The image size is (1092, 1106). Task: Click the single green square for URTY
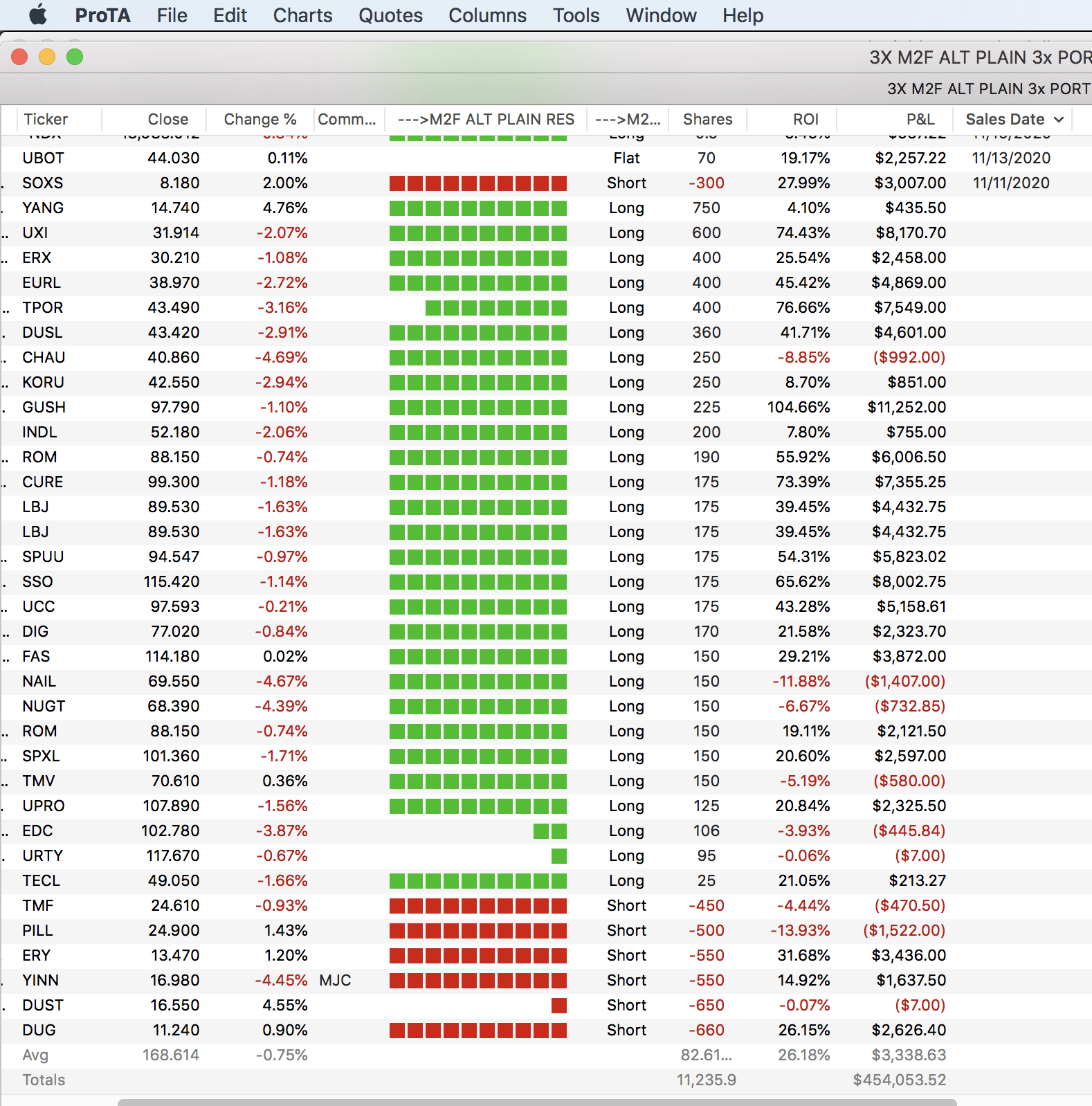[559, 856]
